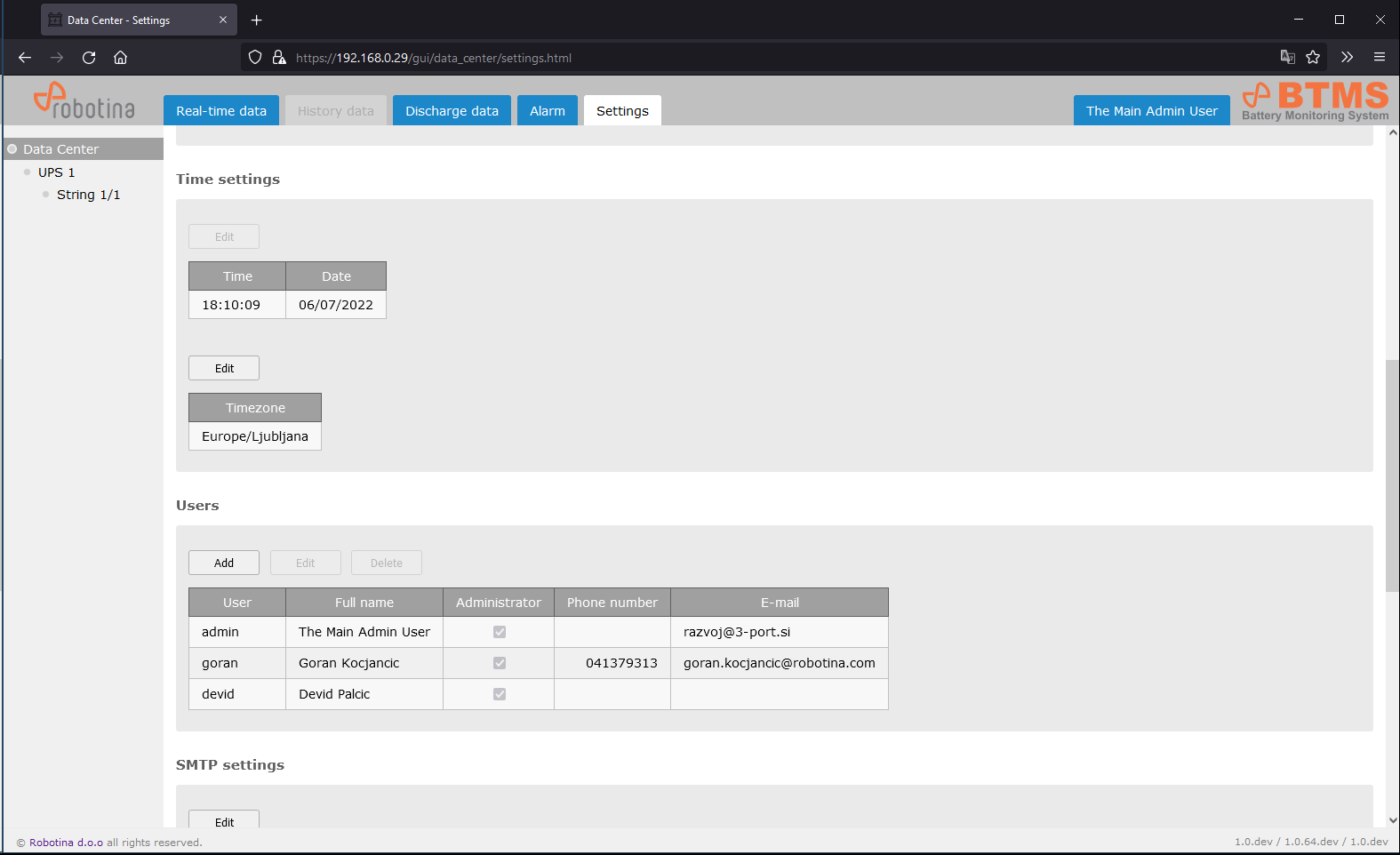Select Data Center node bullet icon

(12, 149)
